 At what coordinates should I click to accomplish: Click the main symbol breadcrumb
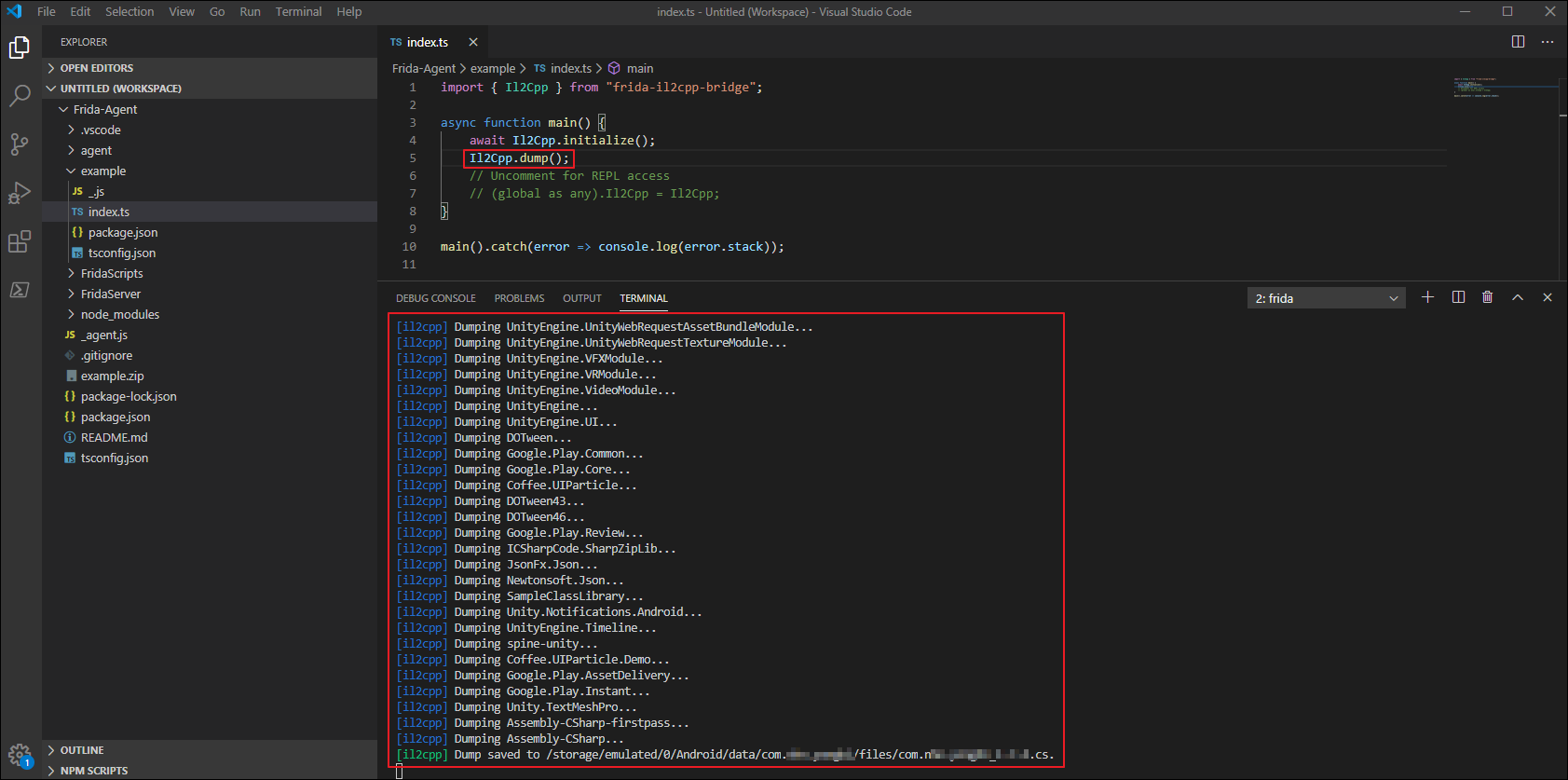click(x=631, y=68)
